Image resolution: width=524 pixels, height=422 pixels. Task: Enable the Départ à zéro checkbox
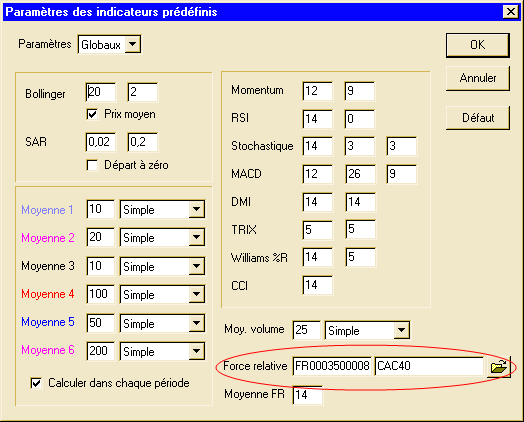[92, 165]
